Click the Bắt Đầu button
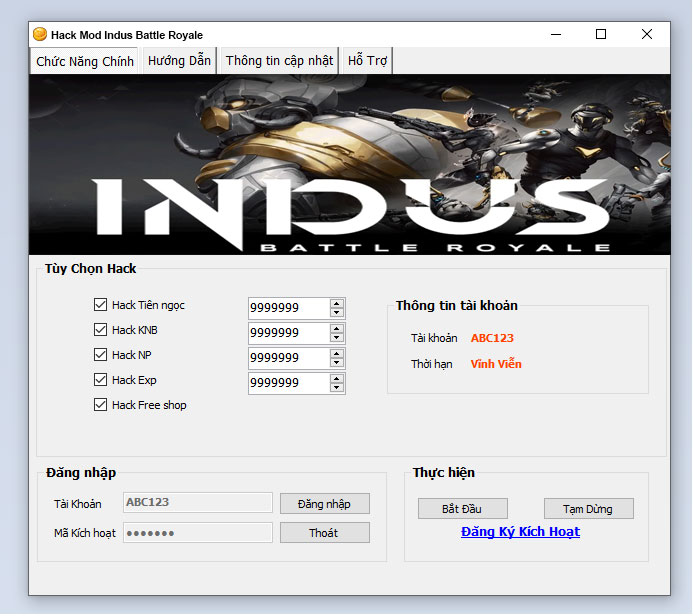This screenshot has height=616, width=693. coord(463,509)
